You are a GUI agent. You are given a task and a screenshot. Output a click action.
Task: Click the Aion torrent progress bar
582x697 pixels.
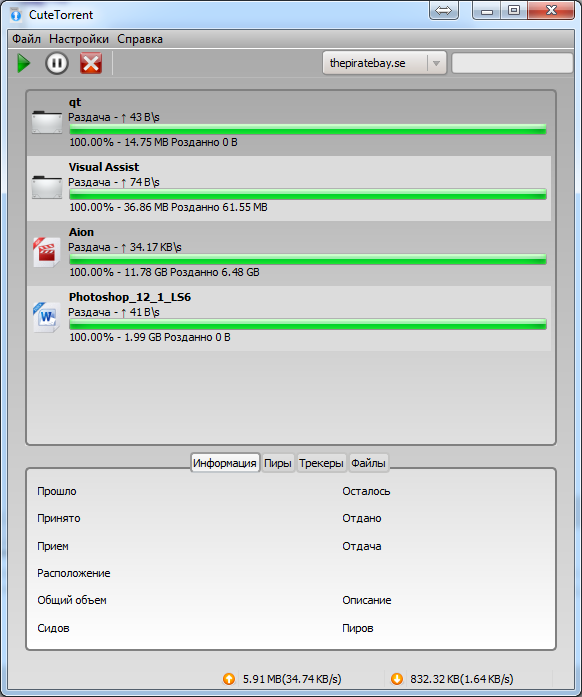coord(308,259)
